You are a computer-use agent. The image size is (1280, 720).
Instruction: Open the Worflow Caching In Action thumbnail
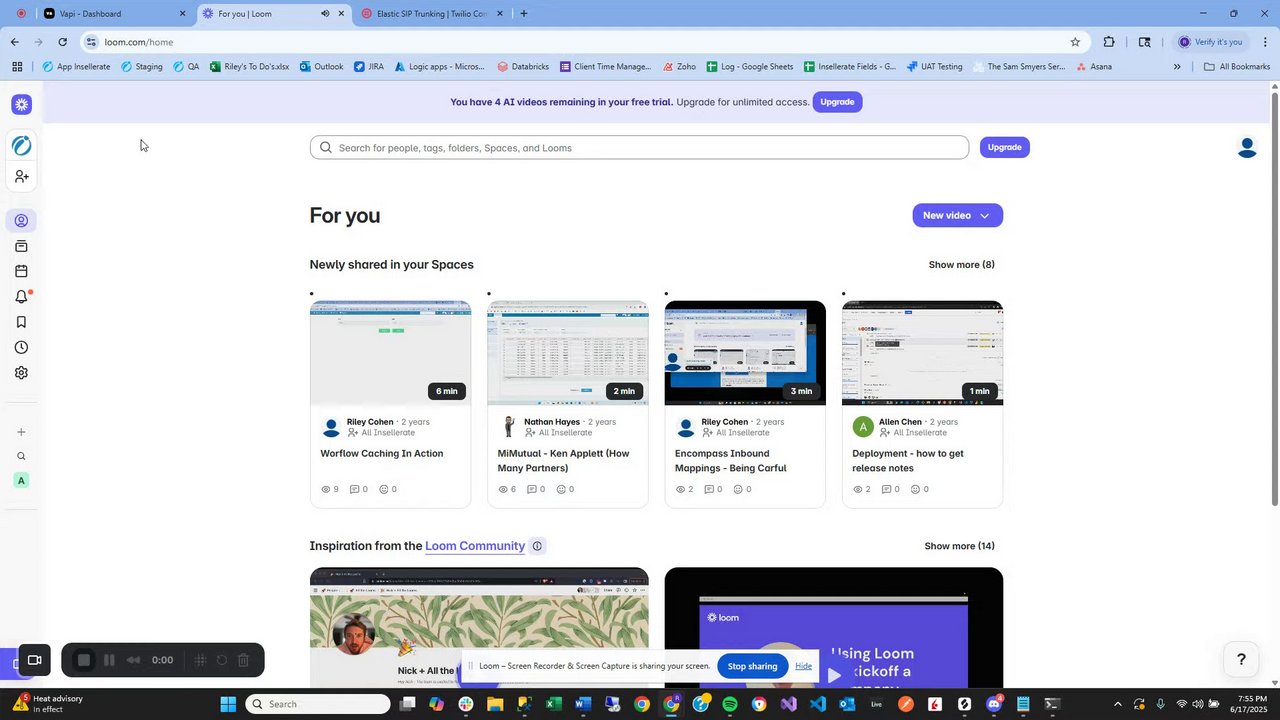[x=390, y=353]
